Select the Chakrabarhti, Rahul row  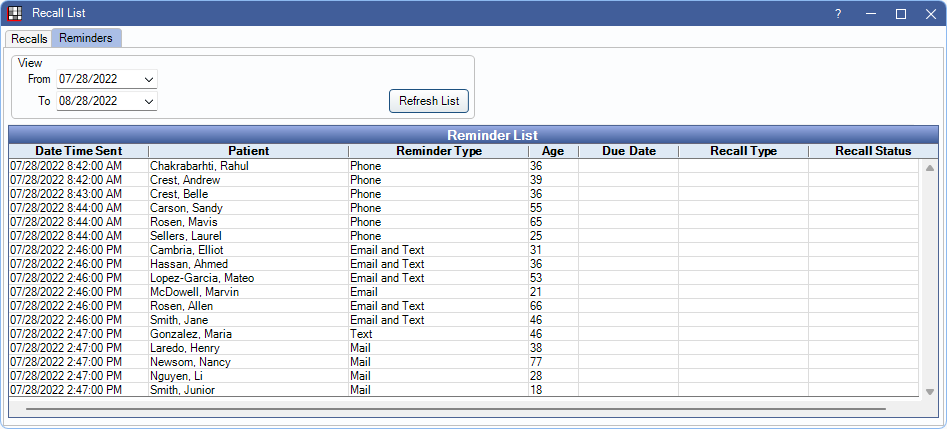[198, 166]
